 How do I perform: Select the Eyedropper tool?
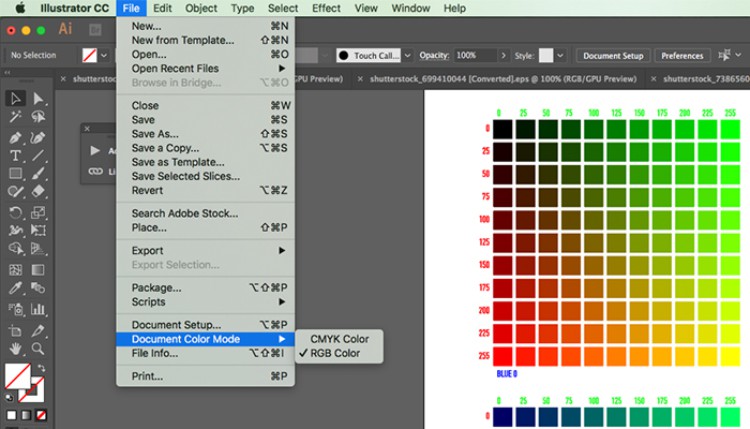[16, 290]
